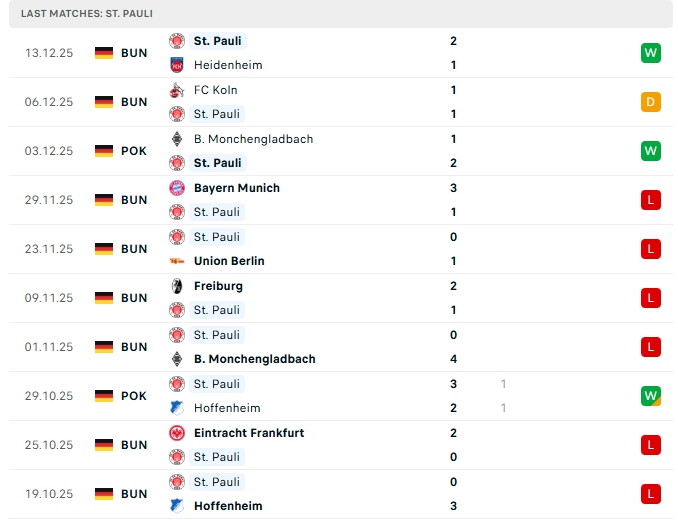
Task: Click the Freiburg club crest
Action: (x=177, y=286)
